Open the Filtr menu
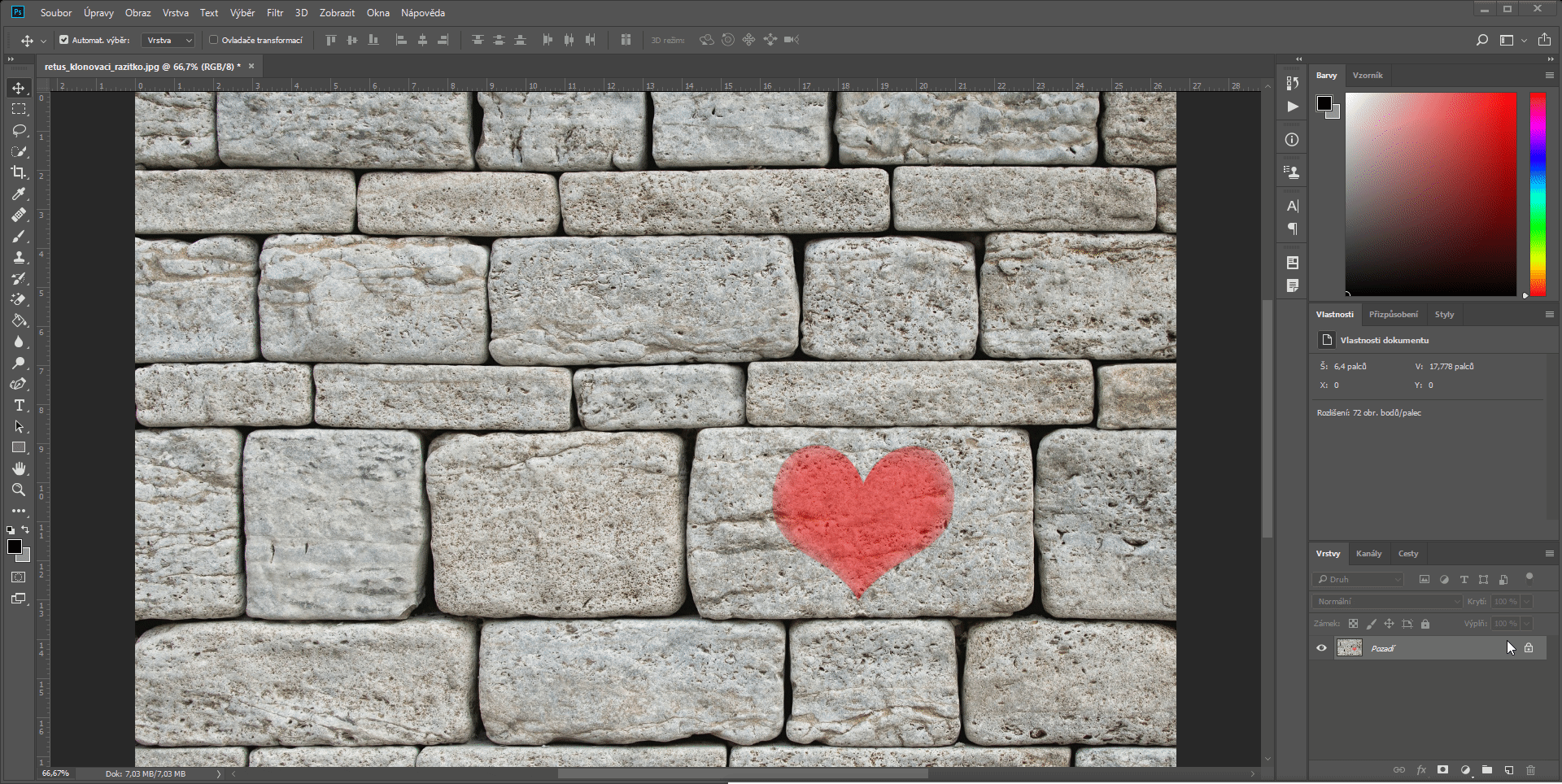Image resolution: width=1562 pixels, height=784 pixels. pos(274,12)
